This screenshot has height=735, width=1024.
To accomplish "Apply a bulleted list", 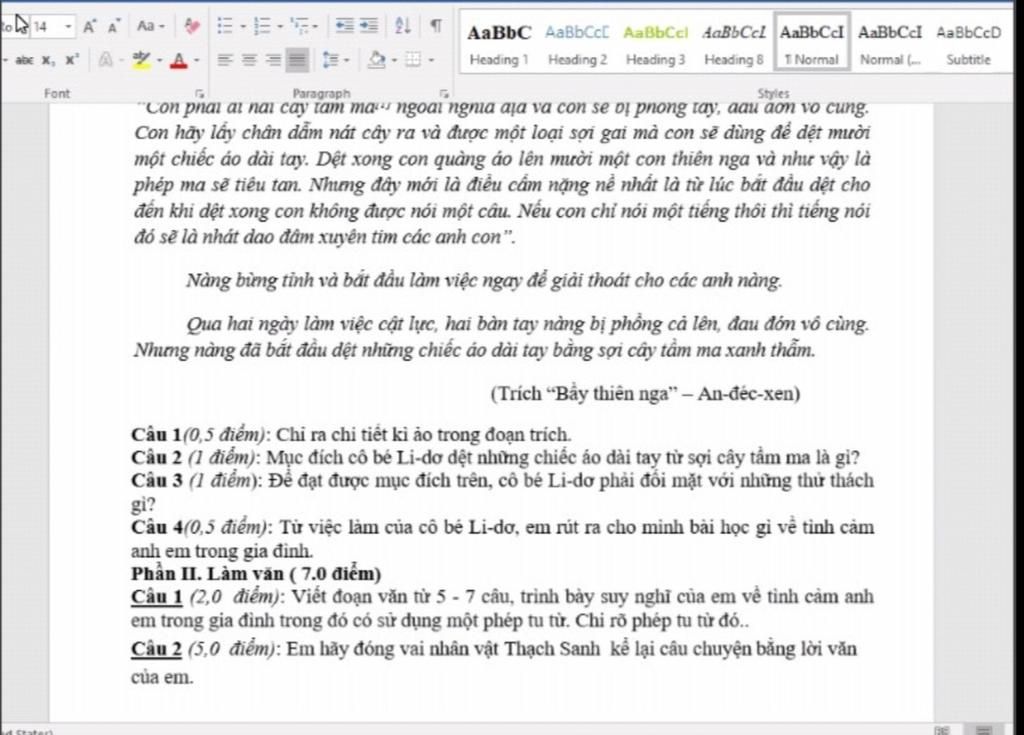I will tap(225, 26).
